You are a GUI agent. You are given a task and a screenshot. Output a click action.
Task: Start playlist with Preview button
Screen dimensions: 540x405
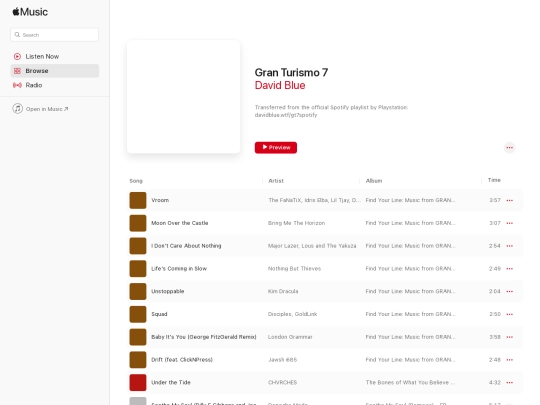(x=276, y=147)
